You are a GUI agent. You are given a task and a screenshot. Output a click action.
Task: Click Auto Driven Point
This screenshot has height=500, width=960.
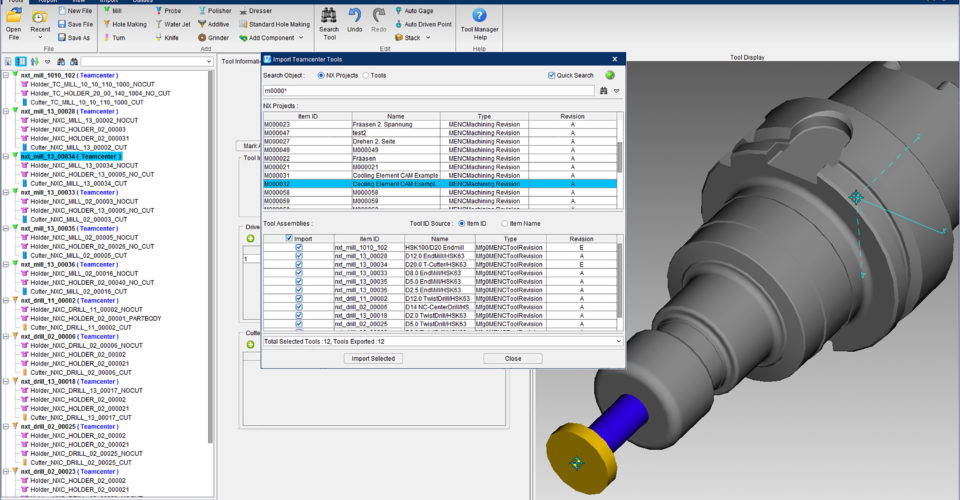[423, 24]
